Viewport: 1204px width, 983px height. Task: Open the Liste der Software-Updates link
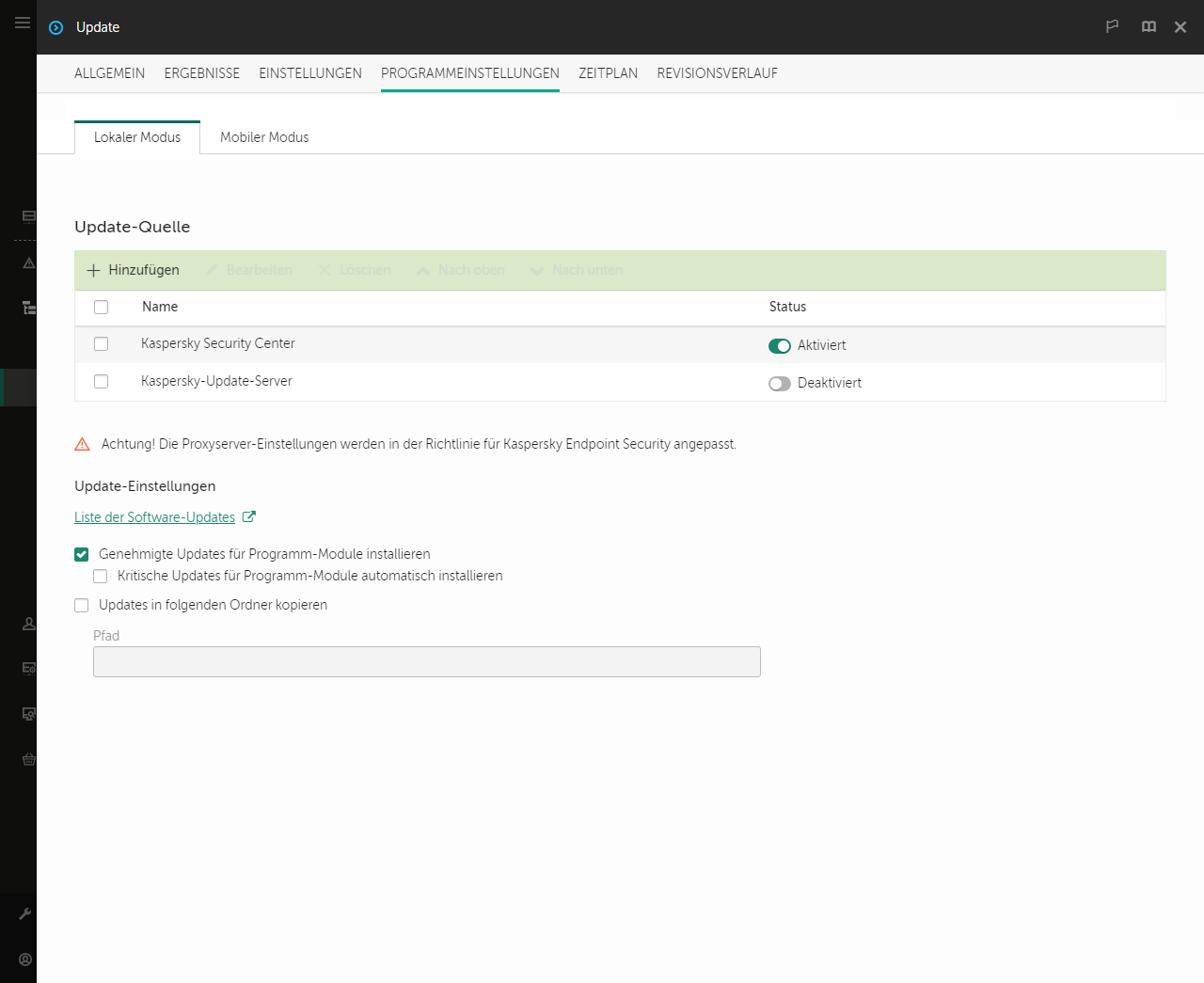pyautogui.click(x=154, y=517)
